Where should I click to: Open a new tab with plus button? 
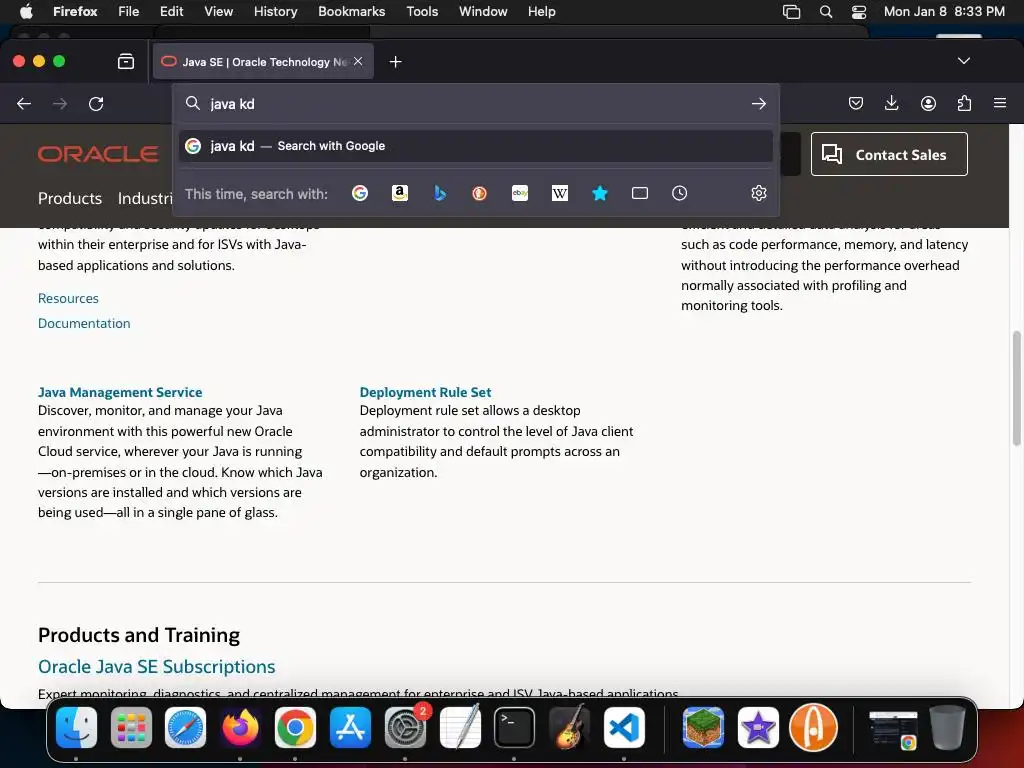(395, 61)
